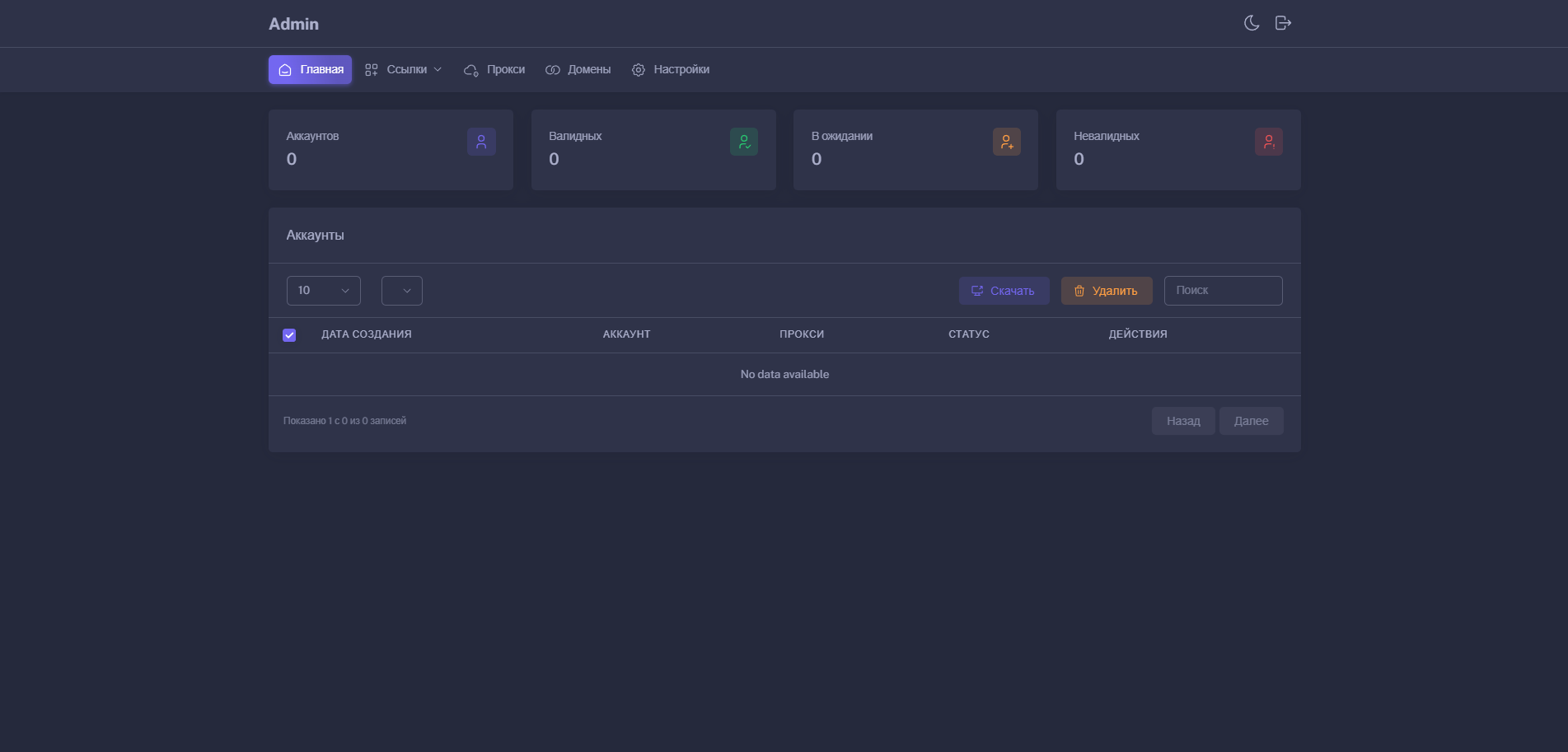Open the Настройки tab

pyautogui.click(x=671, y=70)
